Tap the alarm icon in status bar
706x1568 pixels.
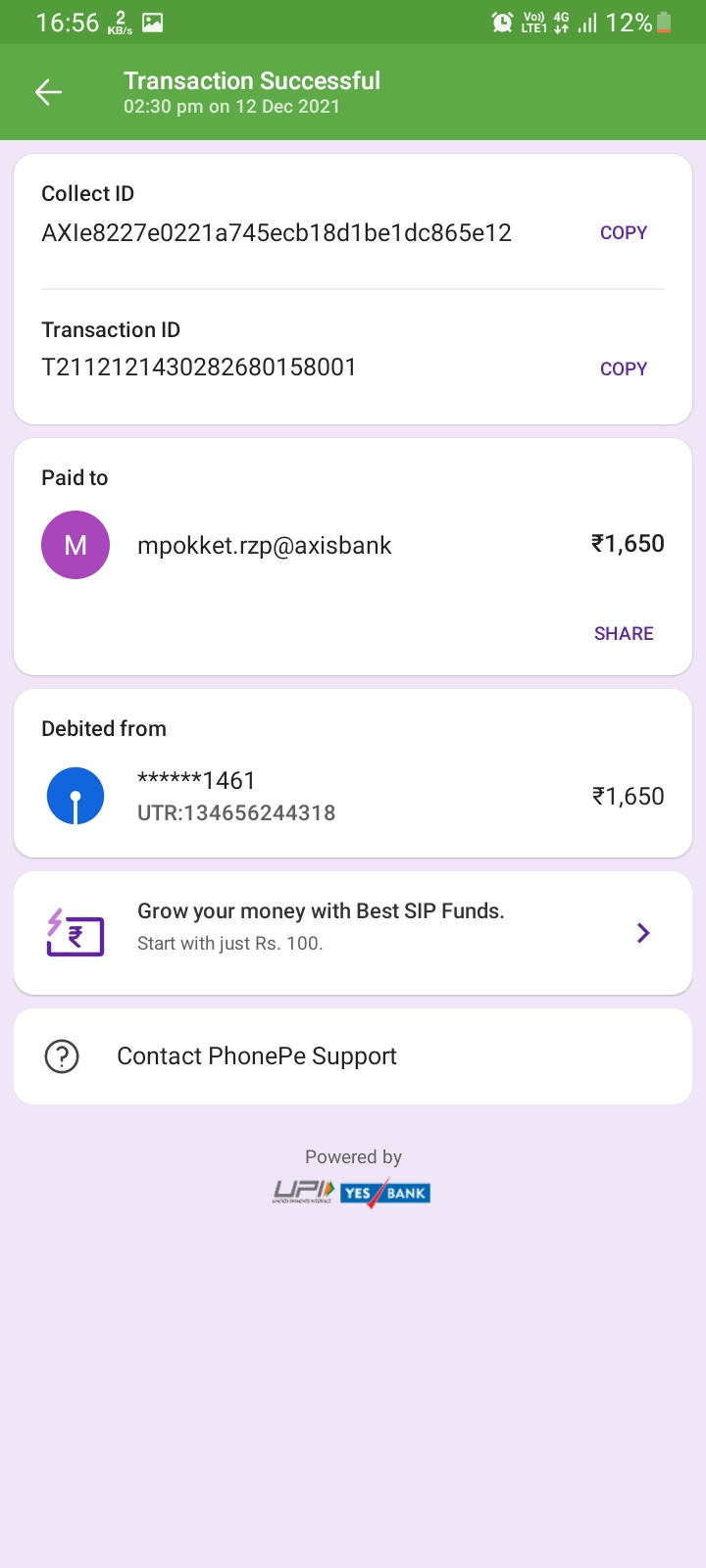pyautogui.click(x=502, y=23)
